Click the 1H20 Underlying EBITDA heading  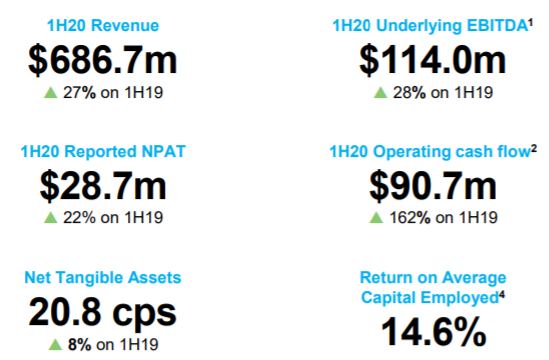click(430, 26)
